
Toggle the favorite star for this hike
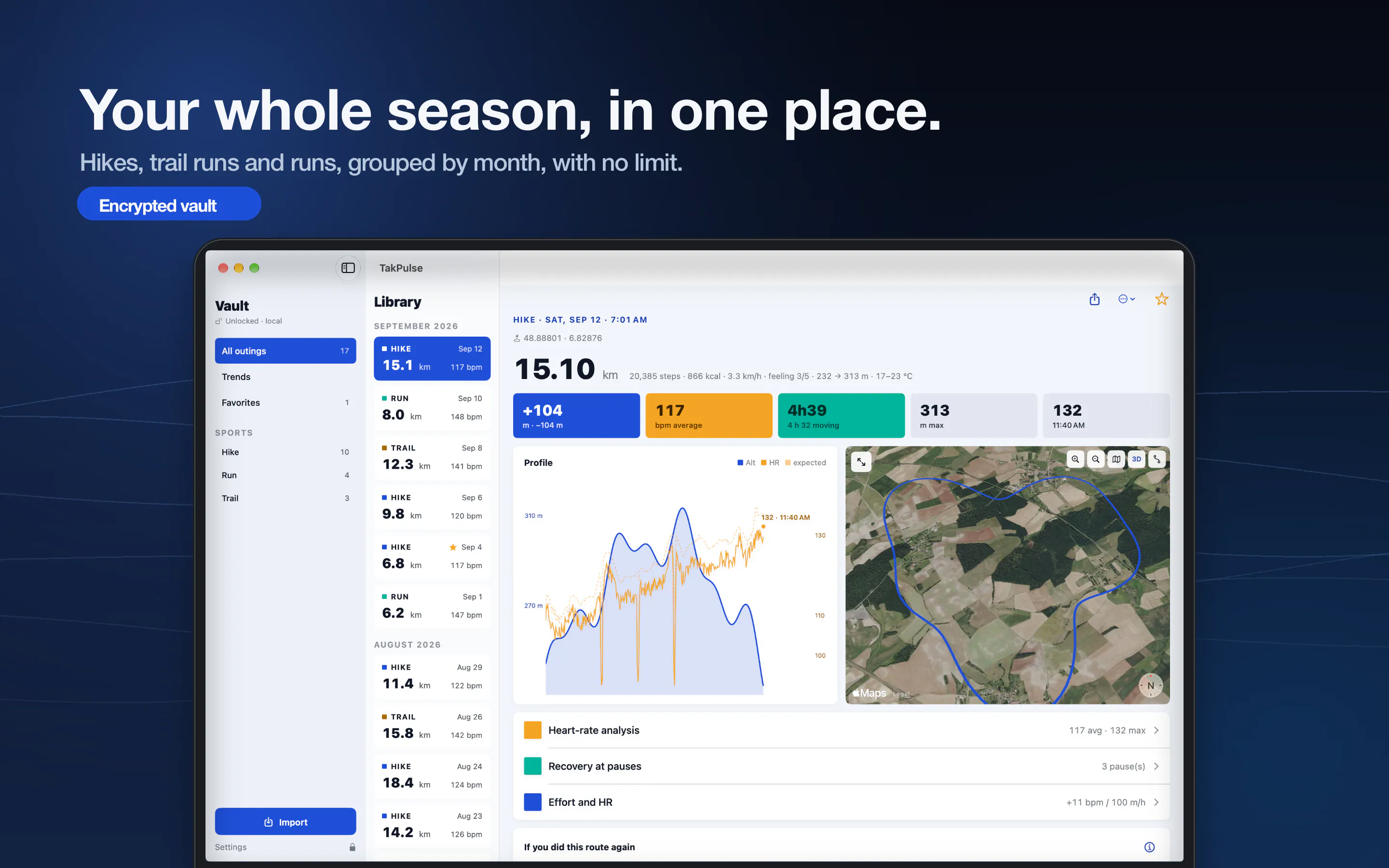tap(1162, 299)
